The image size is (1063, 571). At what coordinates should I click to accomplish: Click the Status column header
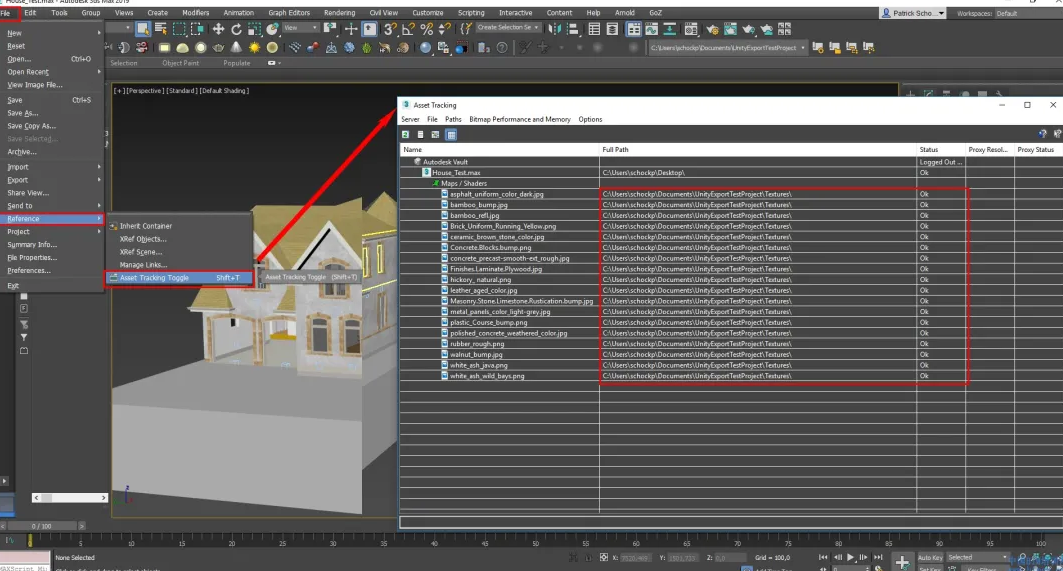(x=940, y=149)
